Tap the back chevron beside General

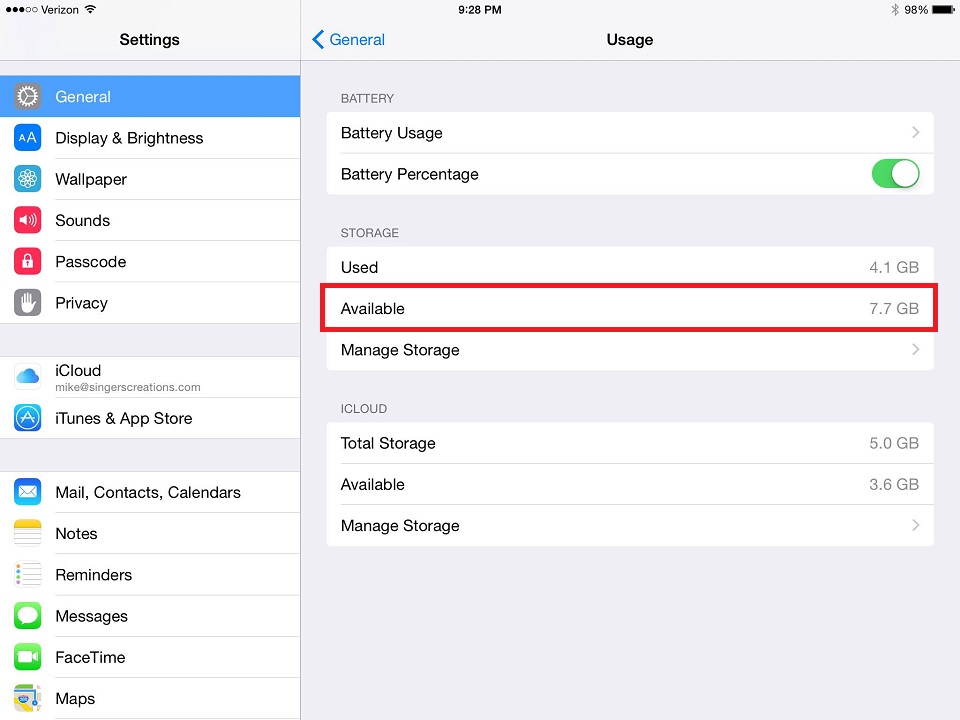(318, 39)
